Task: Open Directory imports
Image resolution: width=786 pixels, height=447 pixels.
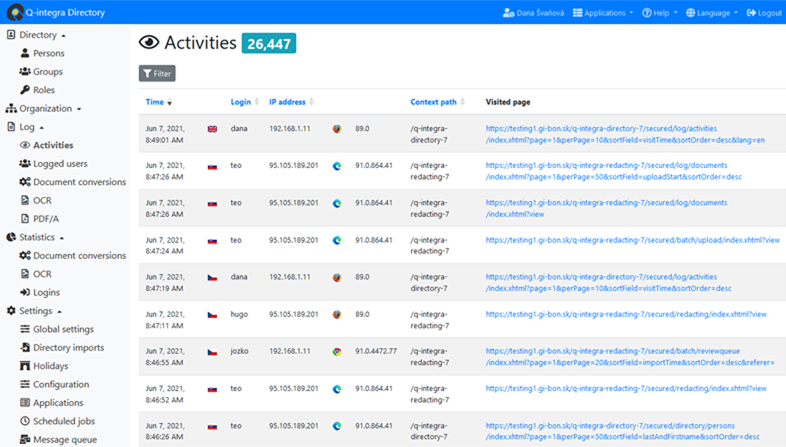Action: [x=69, y=348]
